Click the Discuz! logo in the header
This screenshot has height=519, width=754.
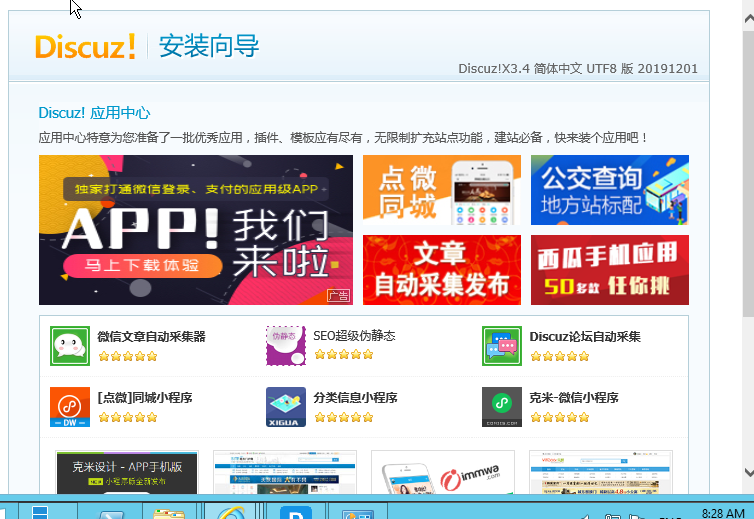coord(85,47)
